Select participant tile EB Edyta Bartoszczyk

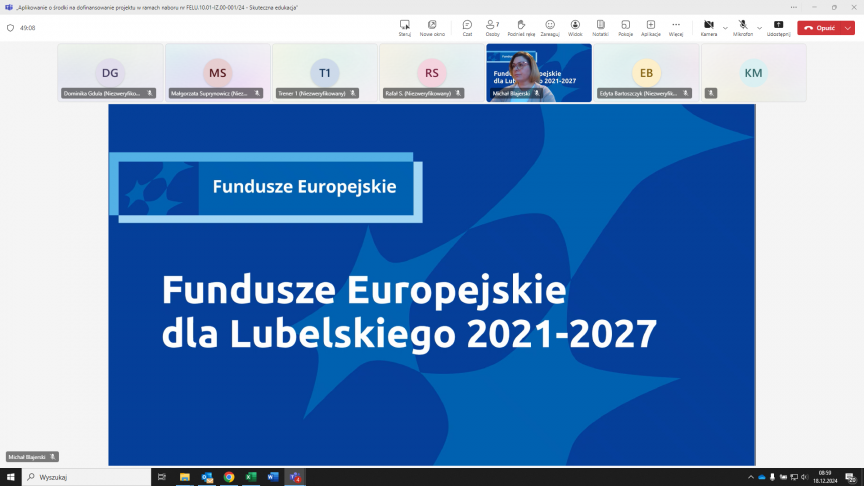coord(646,73)
